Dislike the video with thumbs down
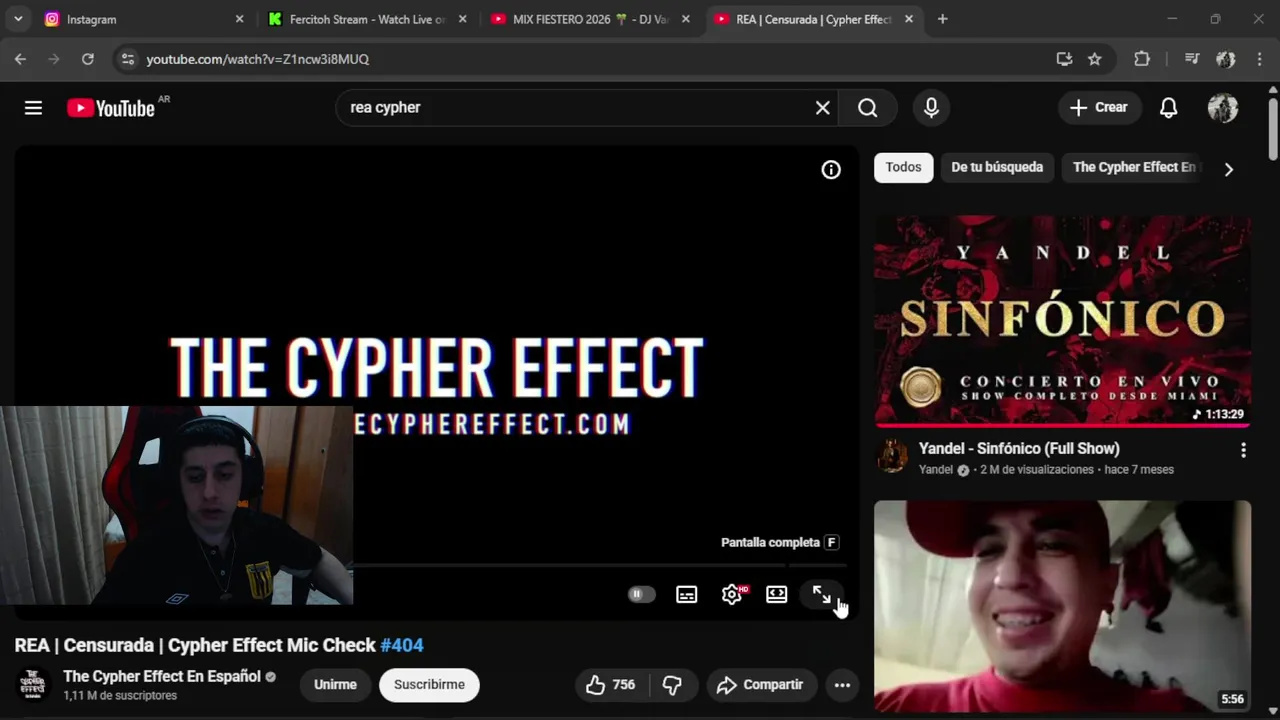This screenshot has height=720, width=1280. click(x=673, y=685)
